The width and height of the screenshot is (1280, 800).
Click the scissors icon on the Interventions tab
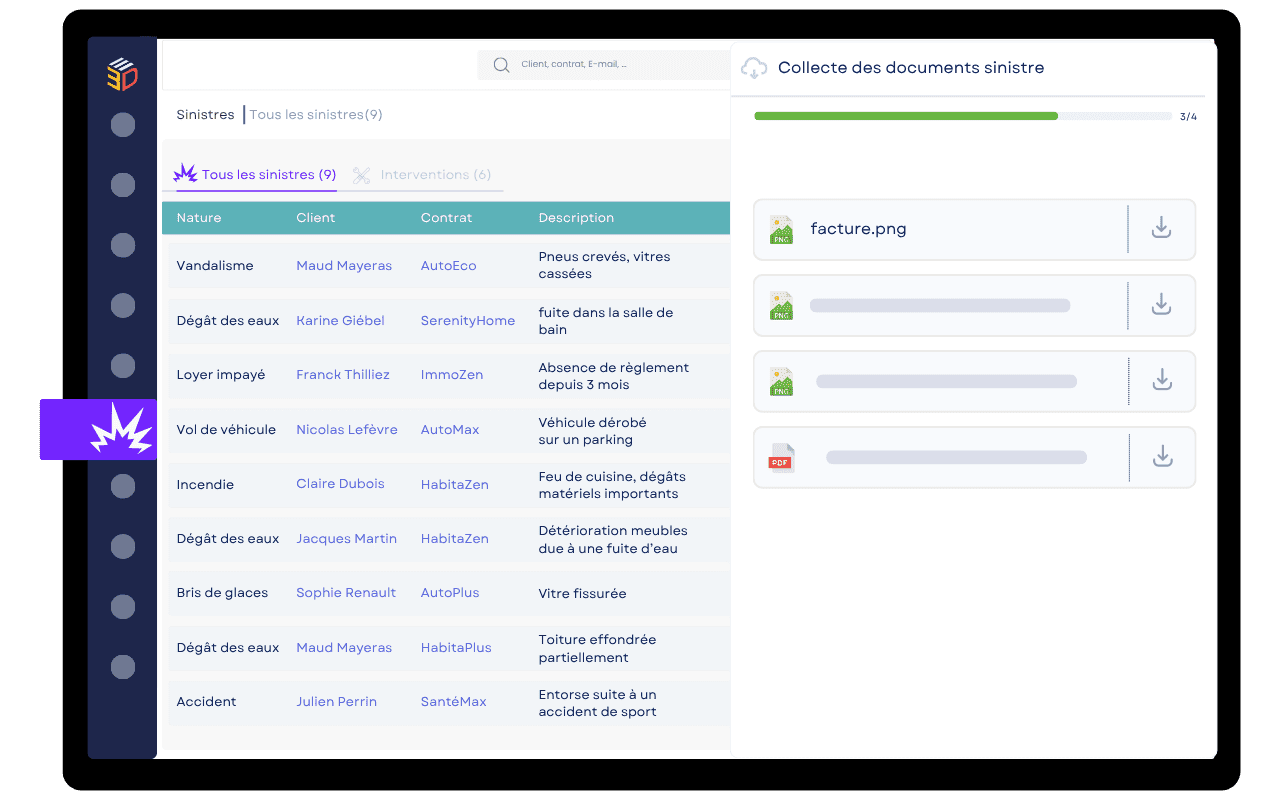pyautogui.click(x=362, y=174)
